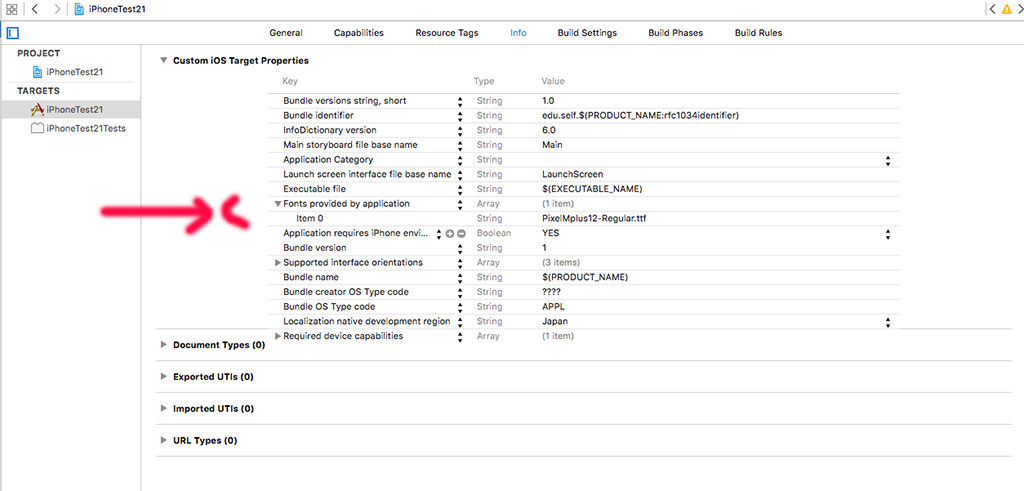Open key stepper for Bundle versions string, short
Viewport: 1024px width, 491px height.
point(460,101)
